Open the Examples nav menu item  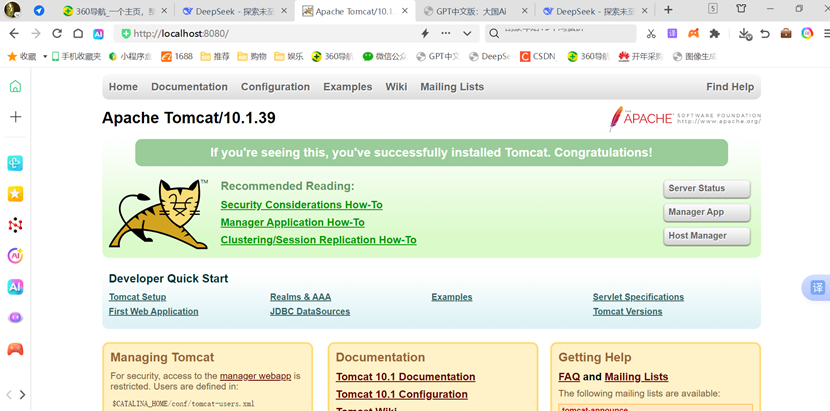pyautogui.click(x=348, y=87)
